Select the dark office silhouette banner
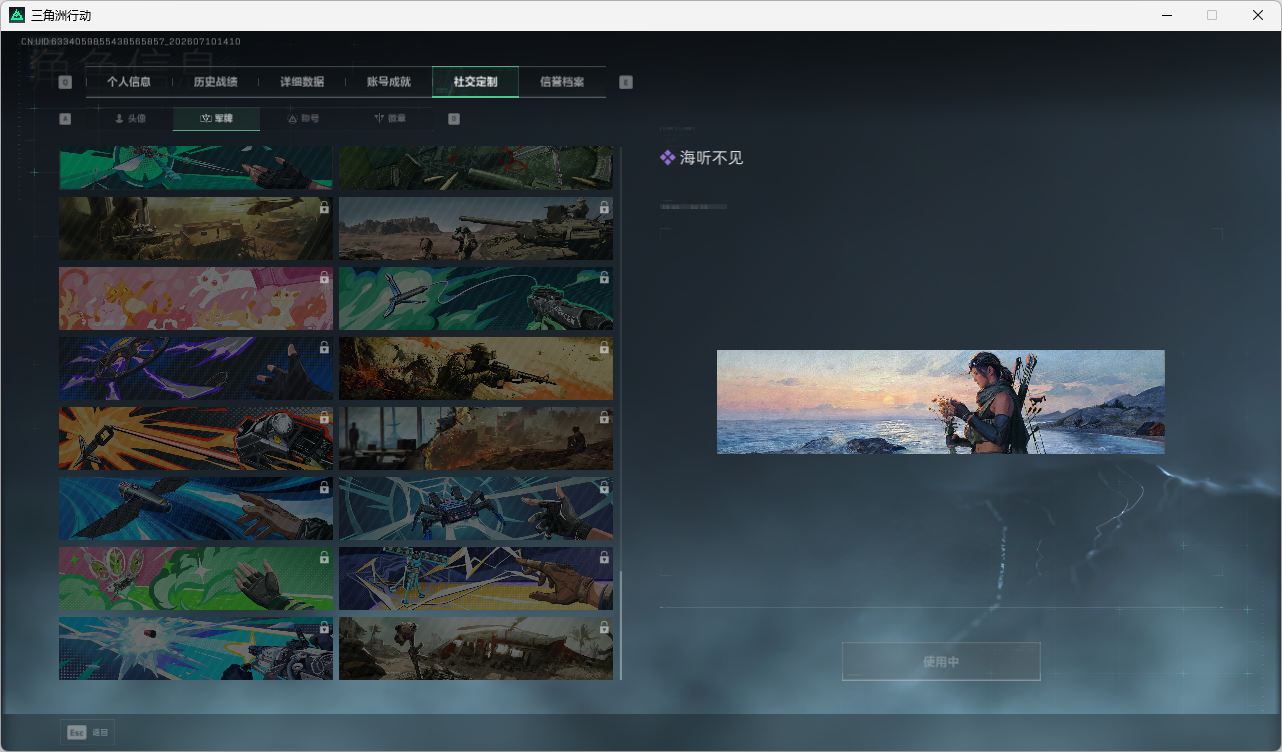1282x752 pixels. coord(476,438)
